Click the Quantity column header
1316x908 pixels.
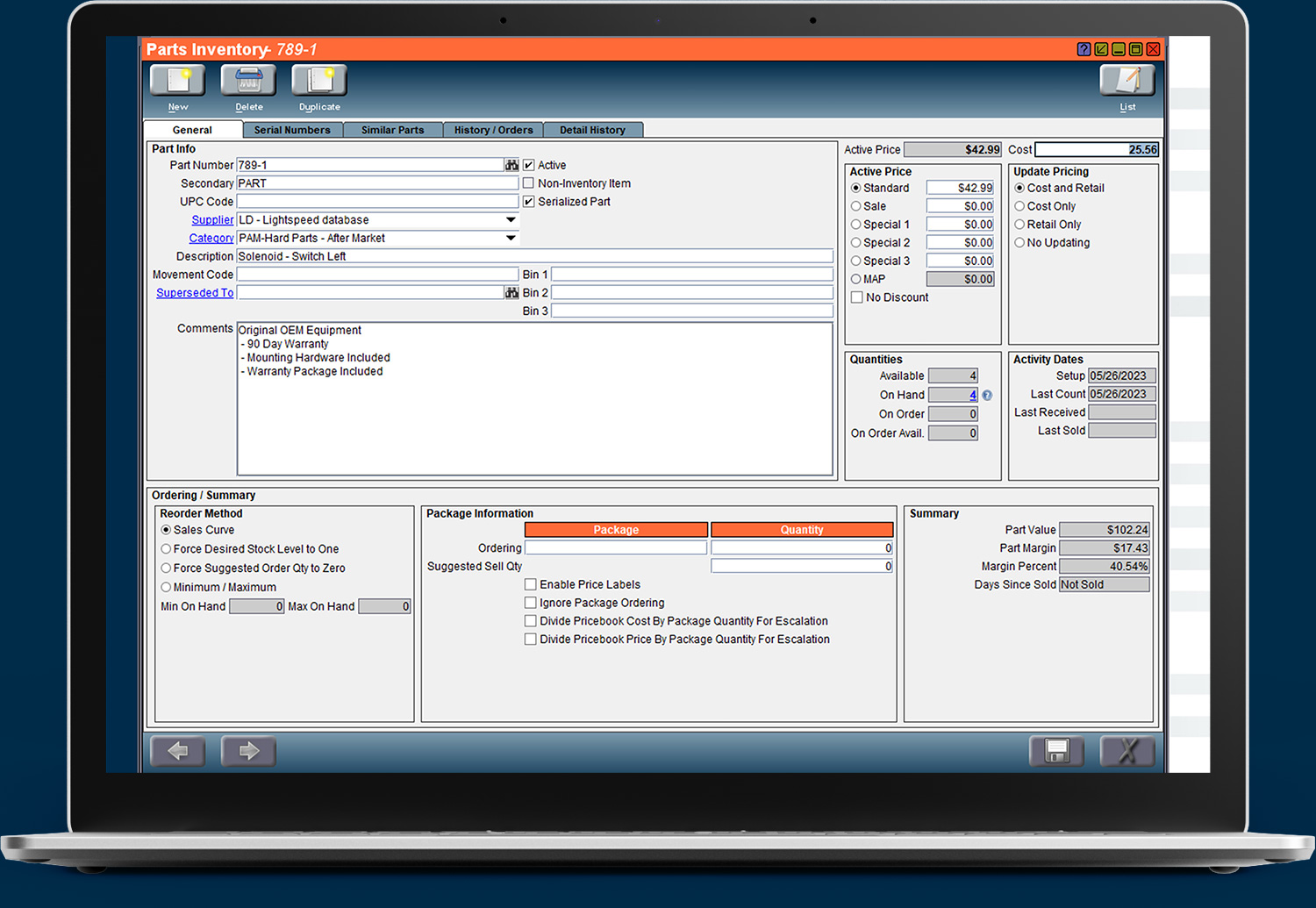click(802, 530)
